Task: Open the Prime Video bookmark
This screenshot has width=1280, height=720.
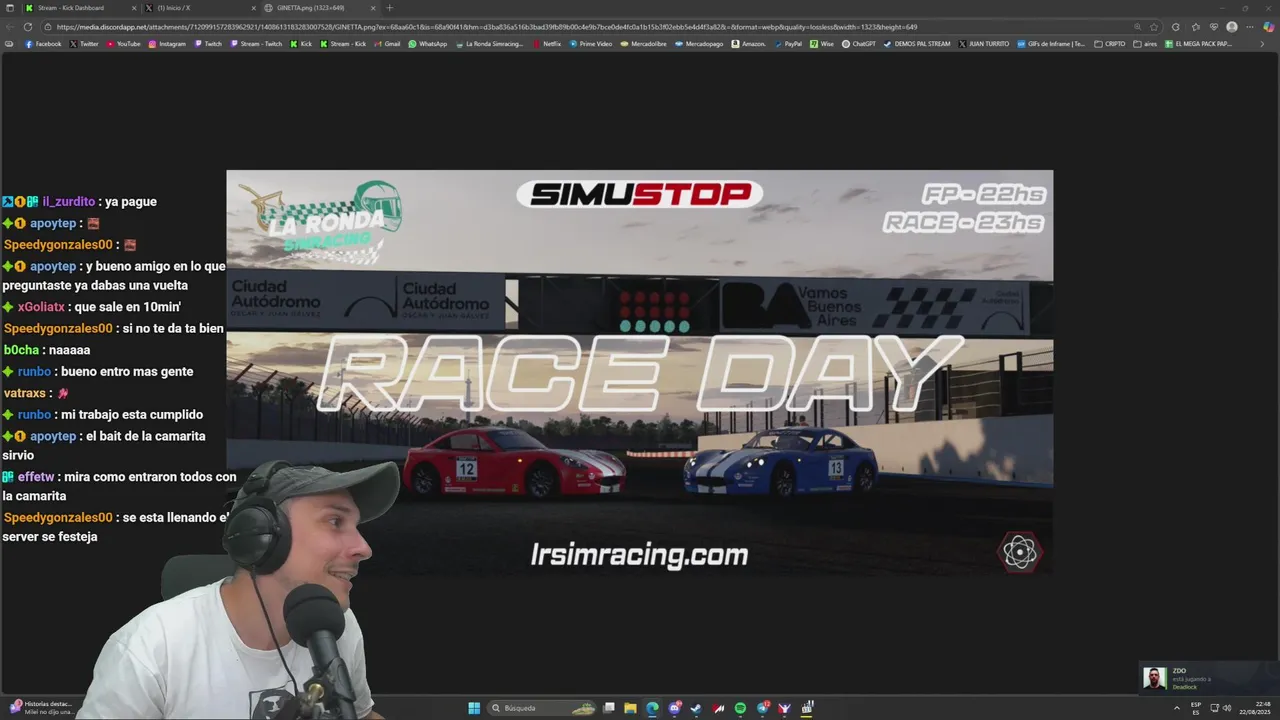Action: pyautogui.click(x=591, y=44)
